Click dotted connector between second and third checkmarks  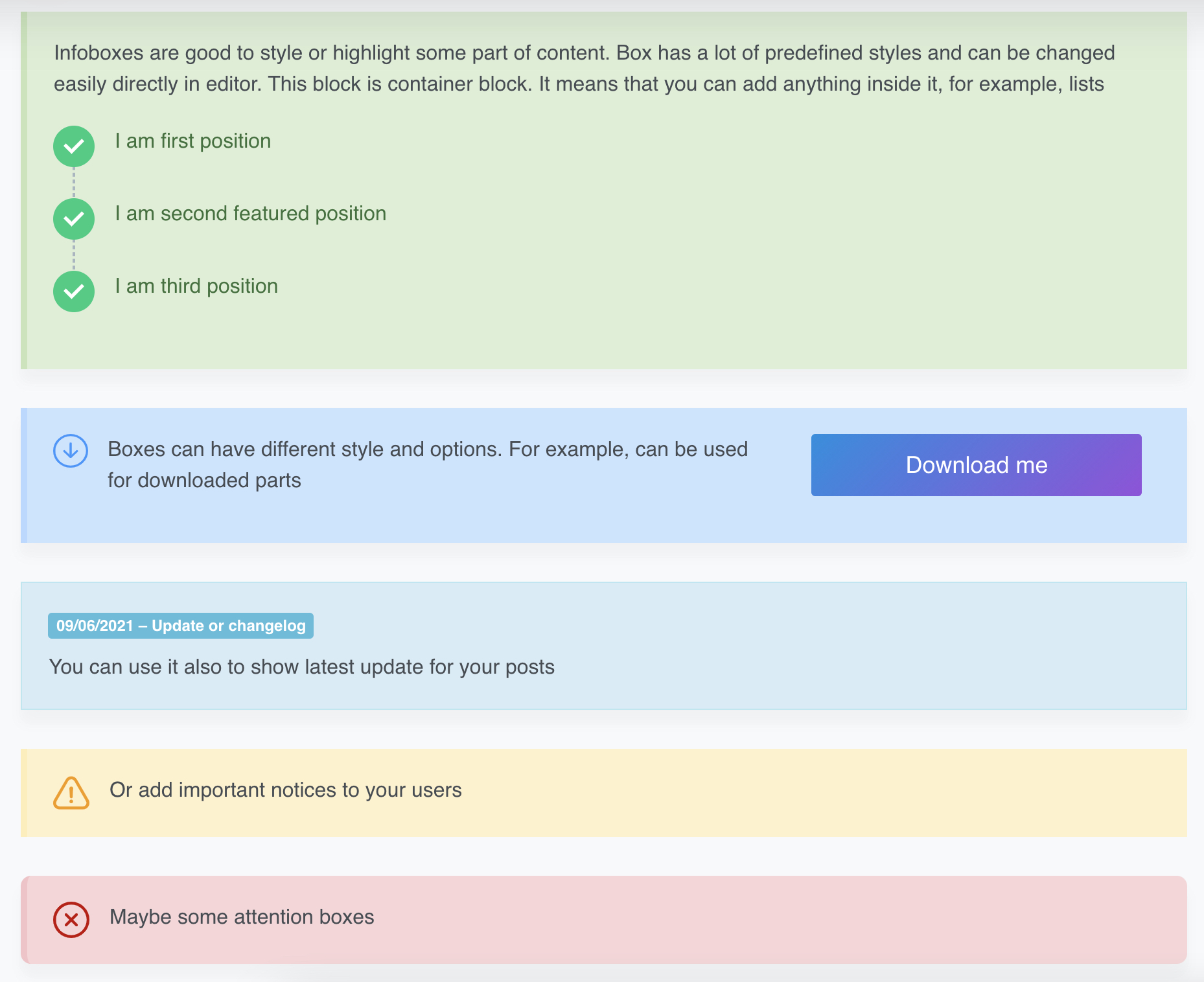[74, 255]
